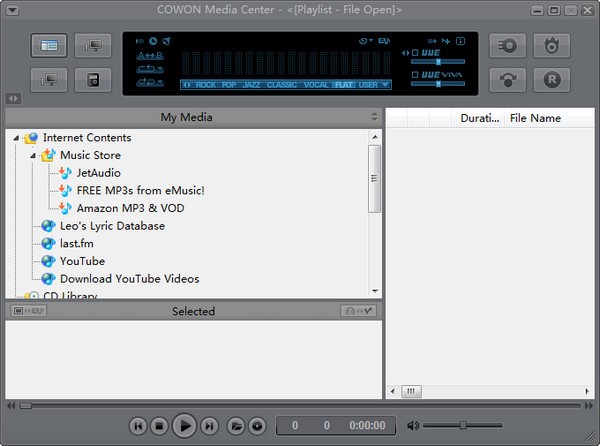Click the Selected panel left button

coord(29,311)
